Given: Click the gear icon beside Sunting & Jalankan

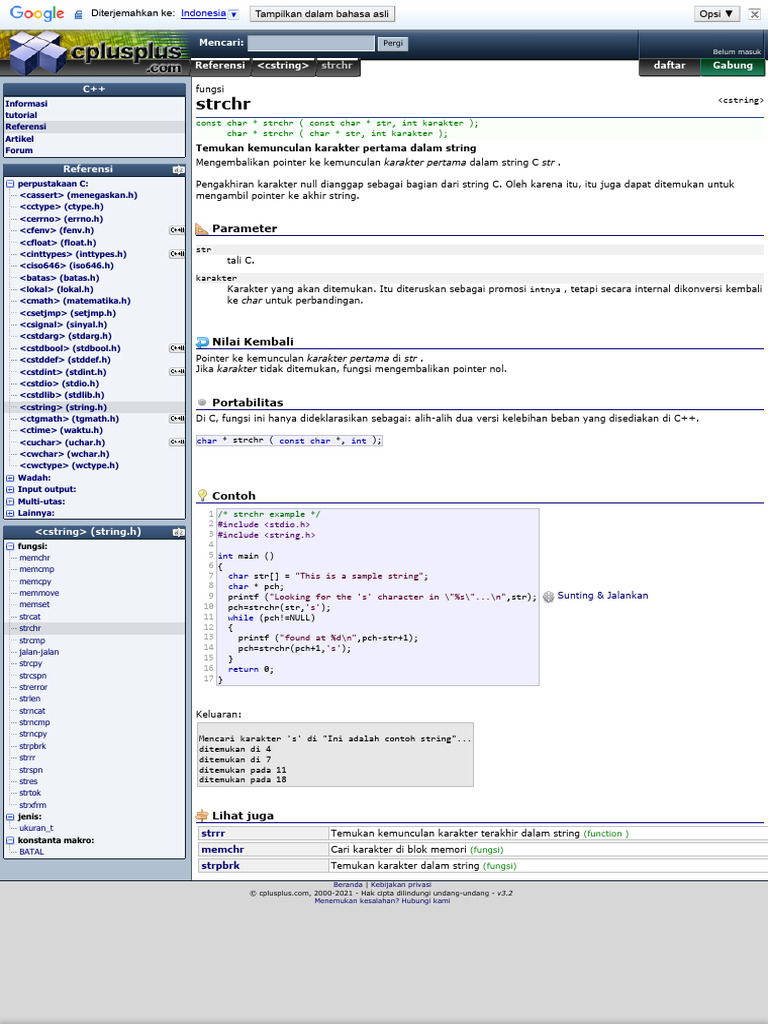Looking at the screenshot, I should coord(548,597).
